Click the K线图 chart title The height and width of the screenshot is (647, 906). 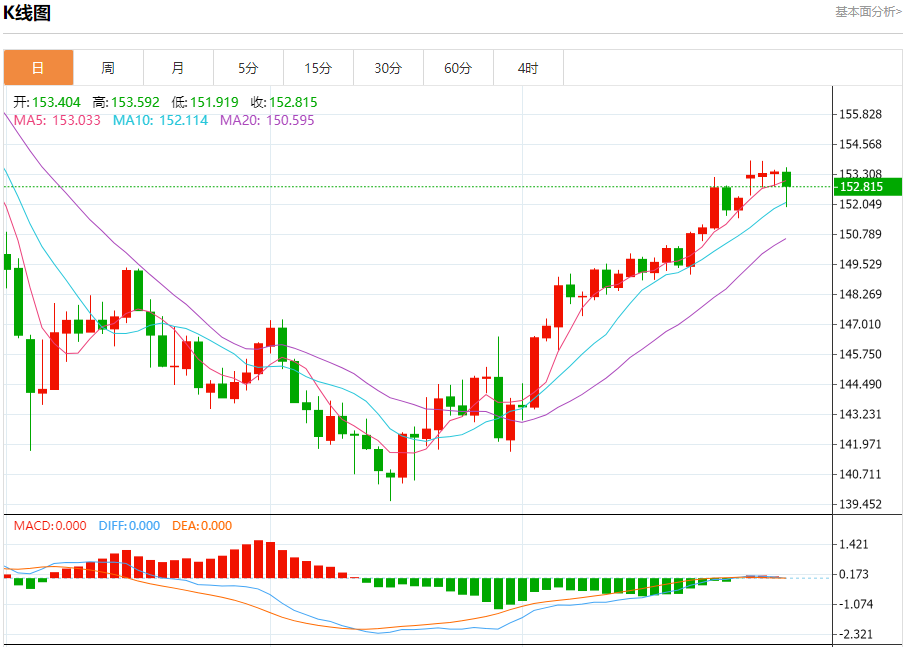pyautogui.click(x=27, y=13)
